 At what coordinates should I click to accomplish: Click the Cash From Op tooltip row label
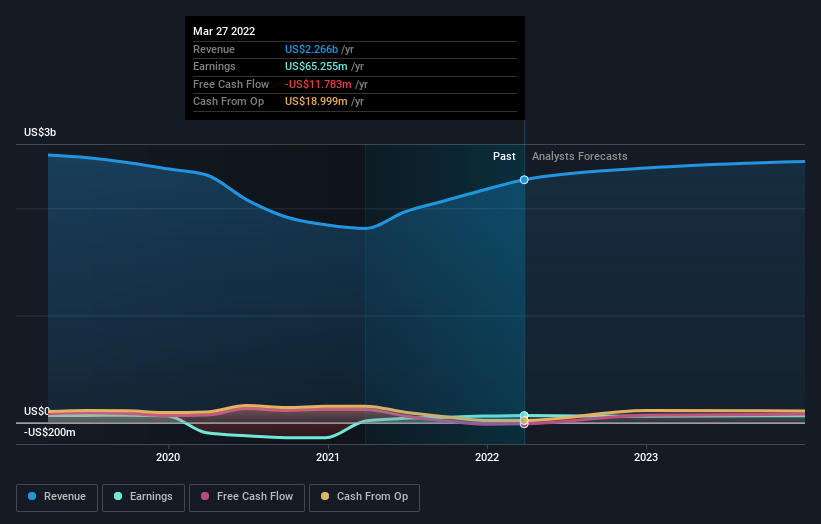click(228, 102)
